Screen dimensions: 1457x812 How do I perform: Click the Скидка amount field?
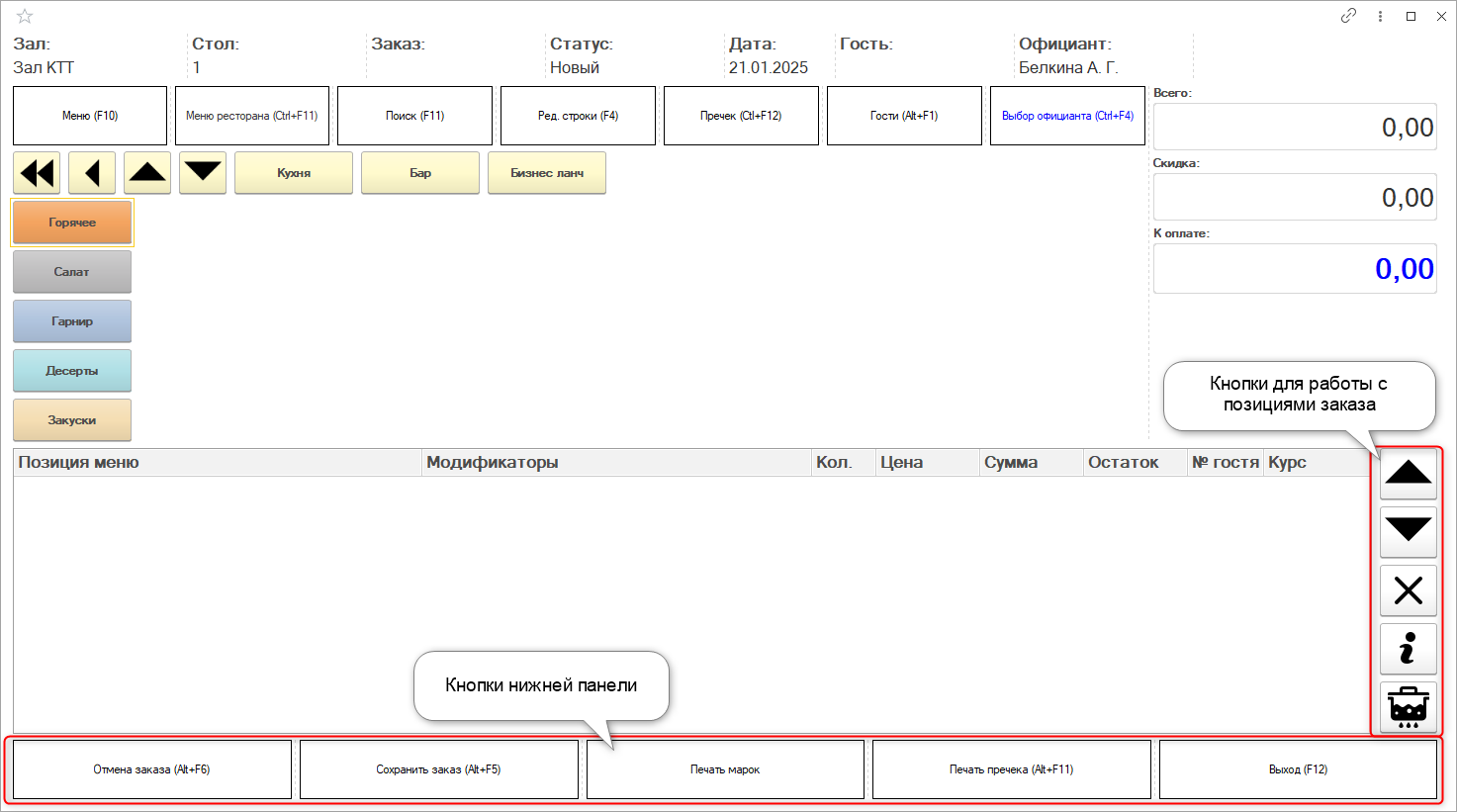(x=1294, y=198)
